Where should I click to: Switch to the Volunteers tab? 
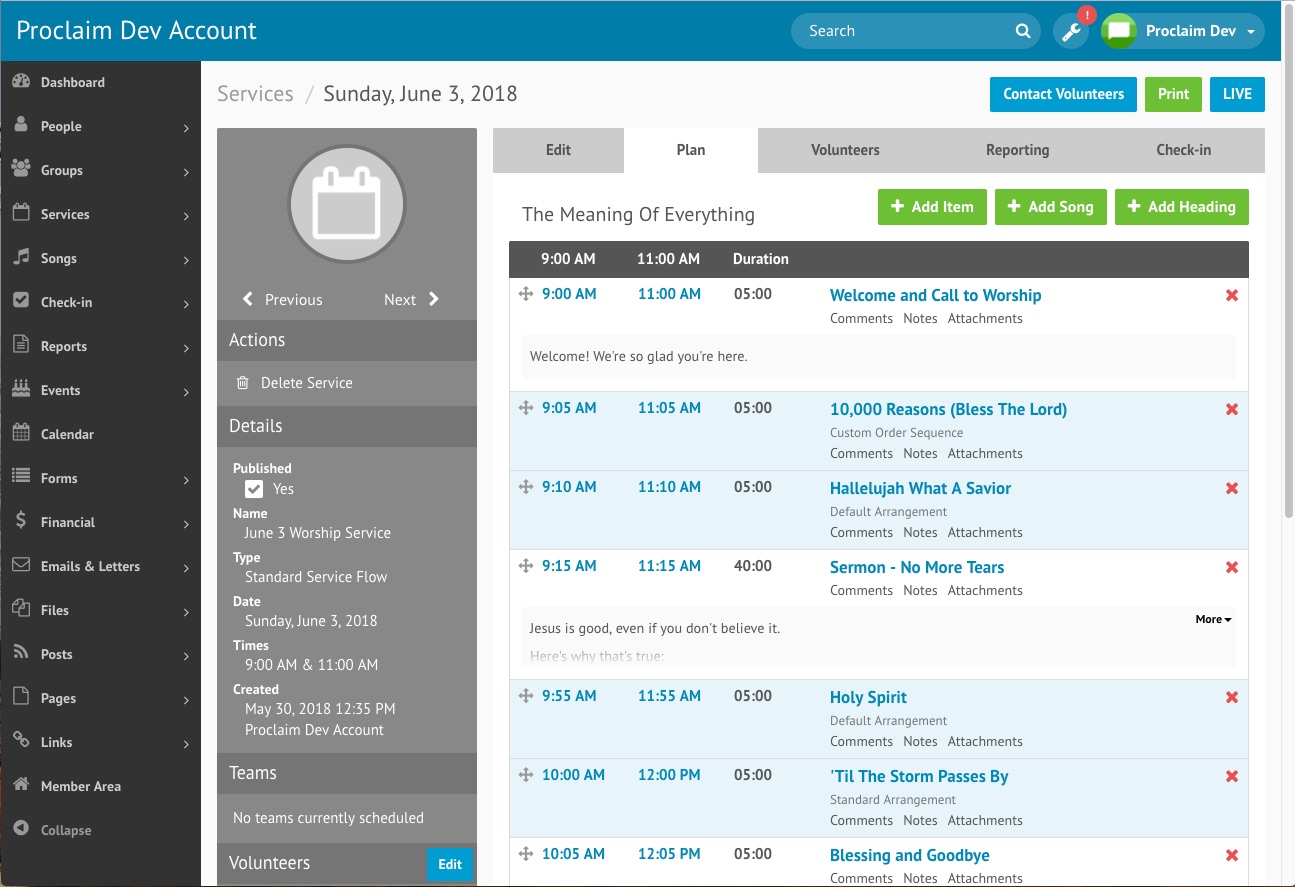click(845, 150)
